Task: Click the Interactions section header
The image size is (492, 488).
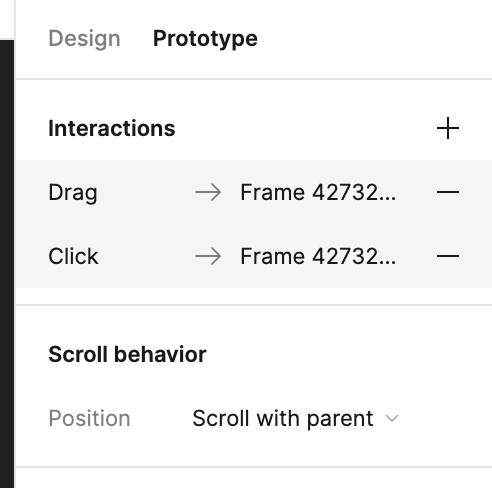Action: point(112,128)
